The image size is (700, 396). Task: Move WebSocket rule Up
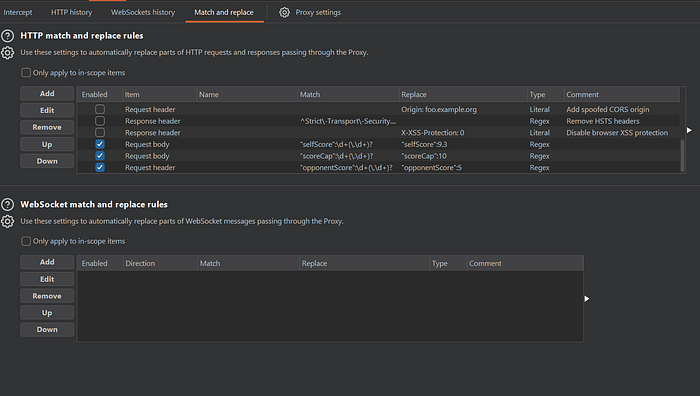(x=47, y=313)
